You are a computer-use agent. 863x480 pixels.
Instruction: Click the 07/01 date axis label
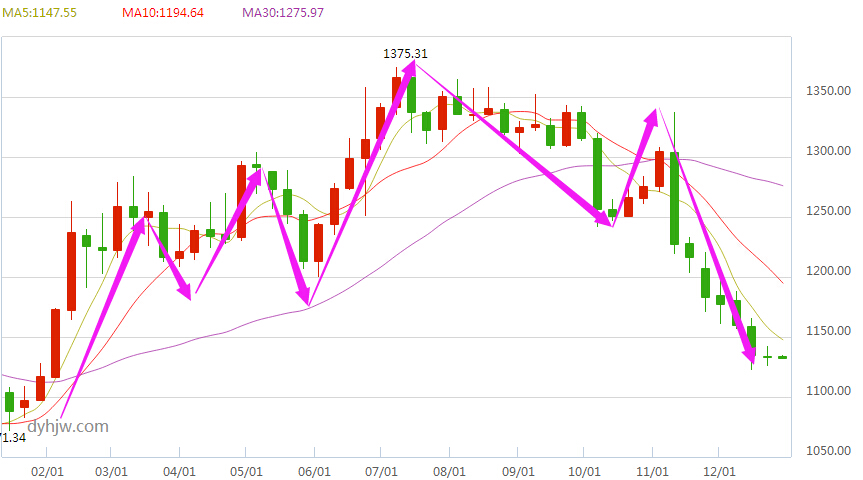coord(381,472)
